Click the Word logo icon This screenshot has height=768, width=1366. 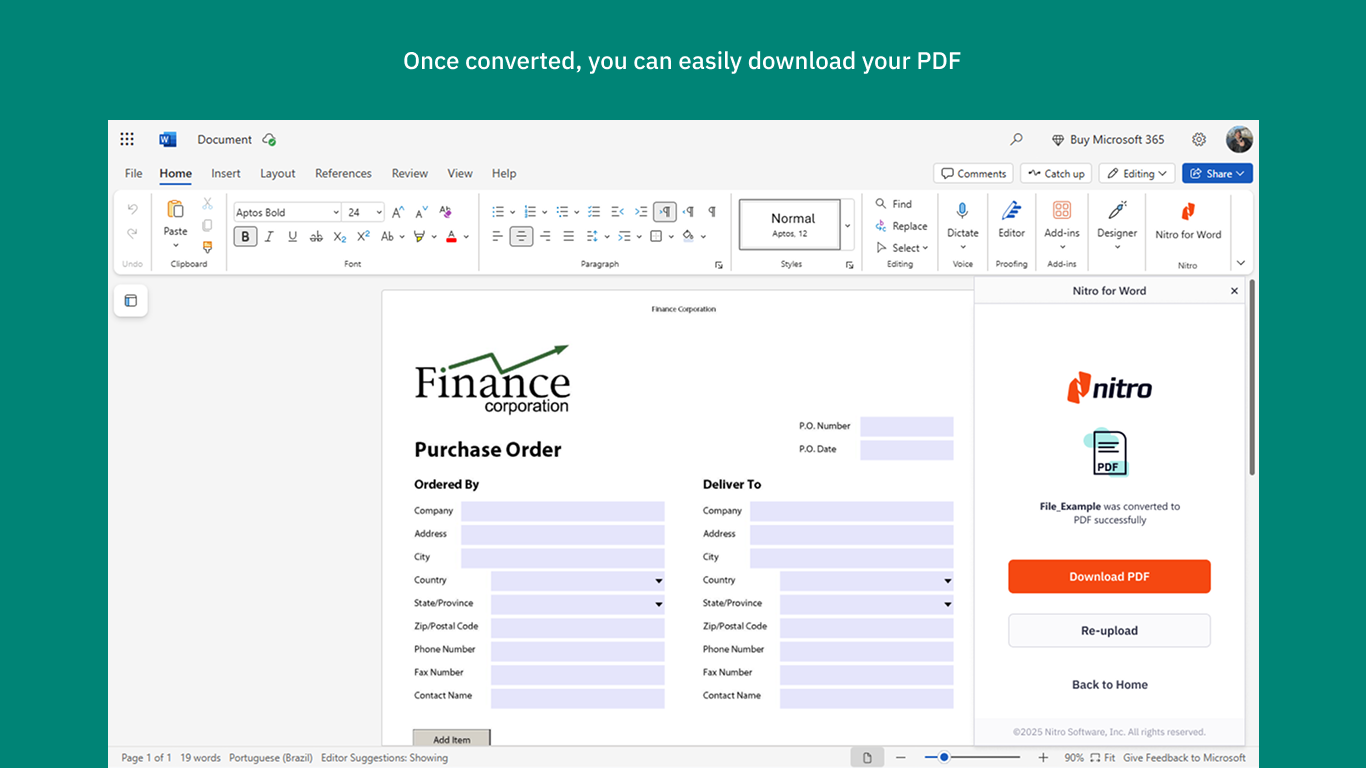pyautogui.click(x=167, y=139)
